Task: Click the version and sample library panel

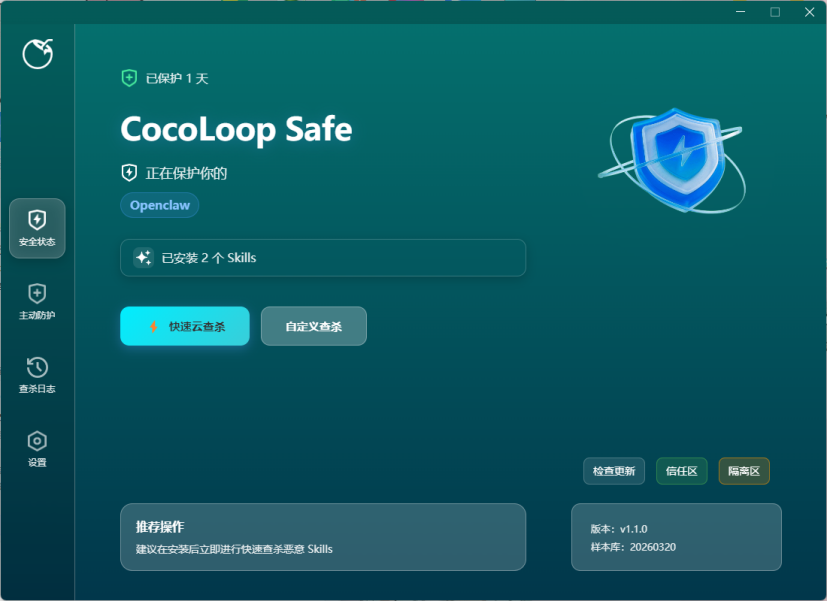Action: click(x=676, y=537)
